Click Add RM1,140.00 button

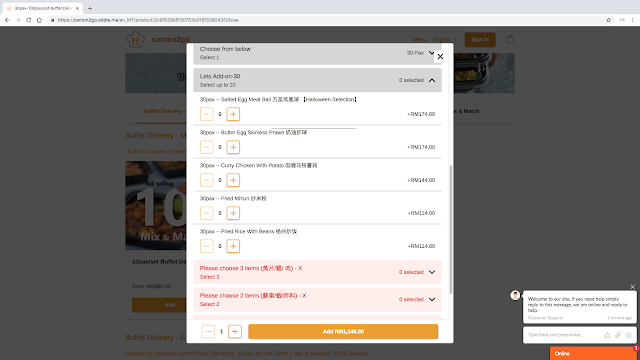(343, 331)
